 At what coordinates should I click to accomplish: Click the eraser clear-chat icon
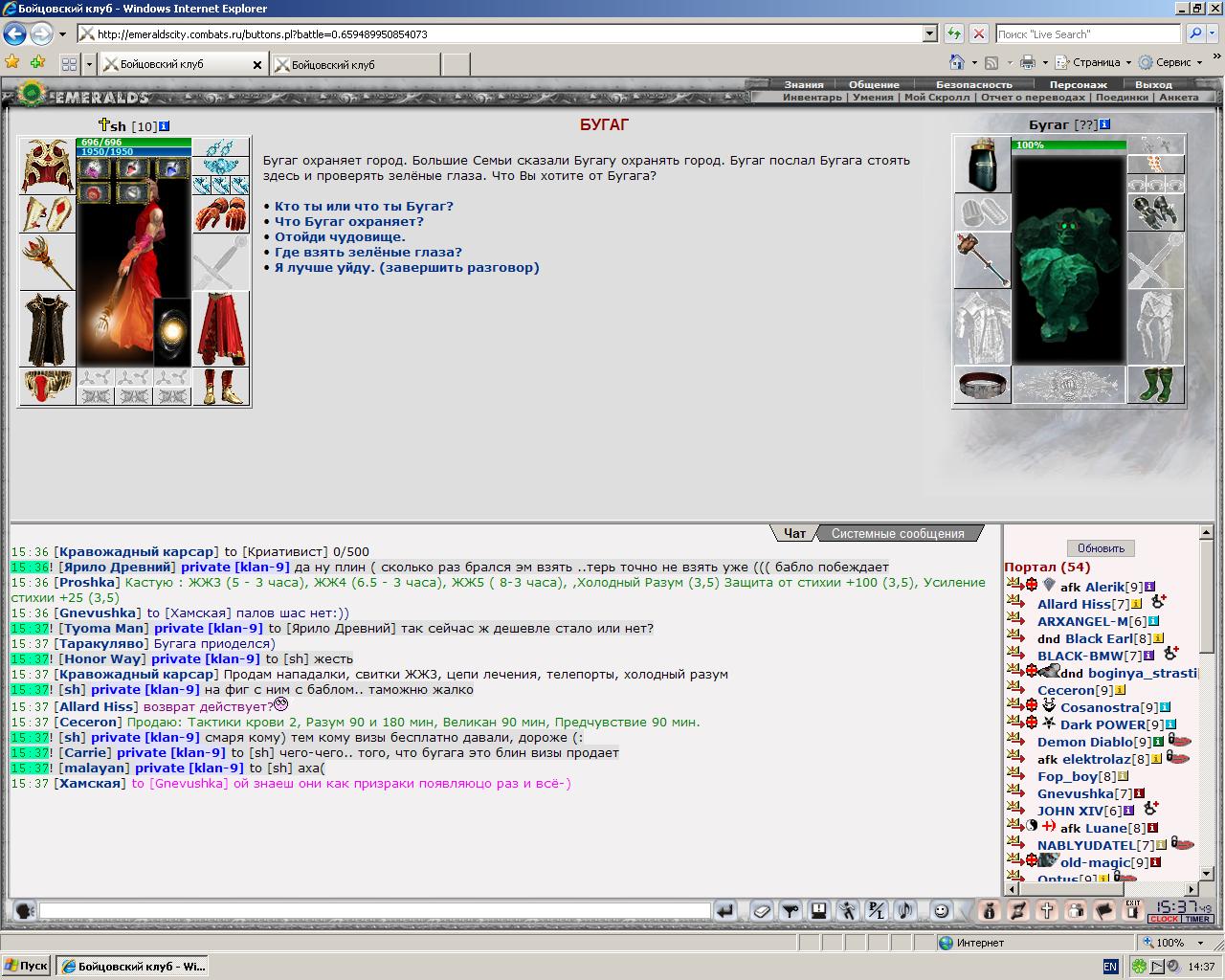(x=762, y=911)
